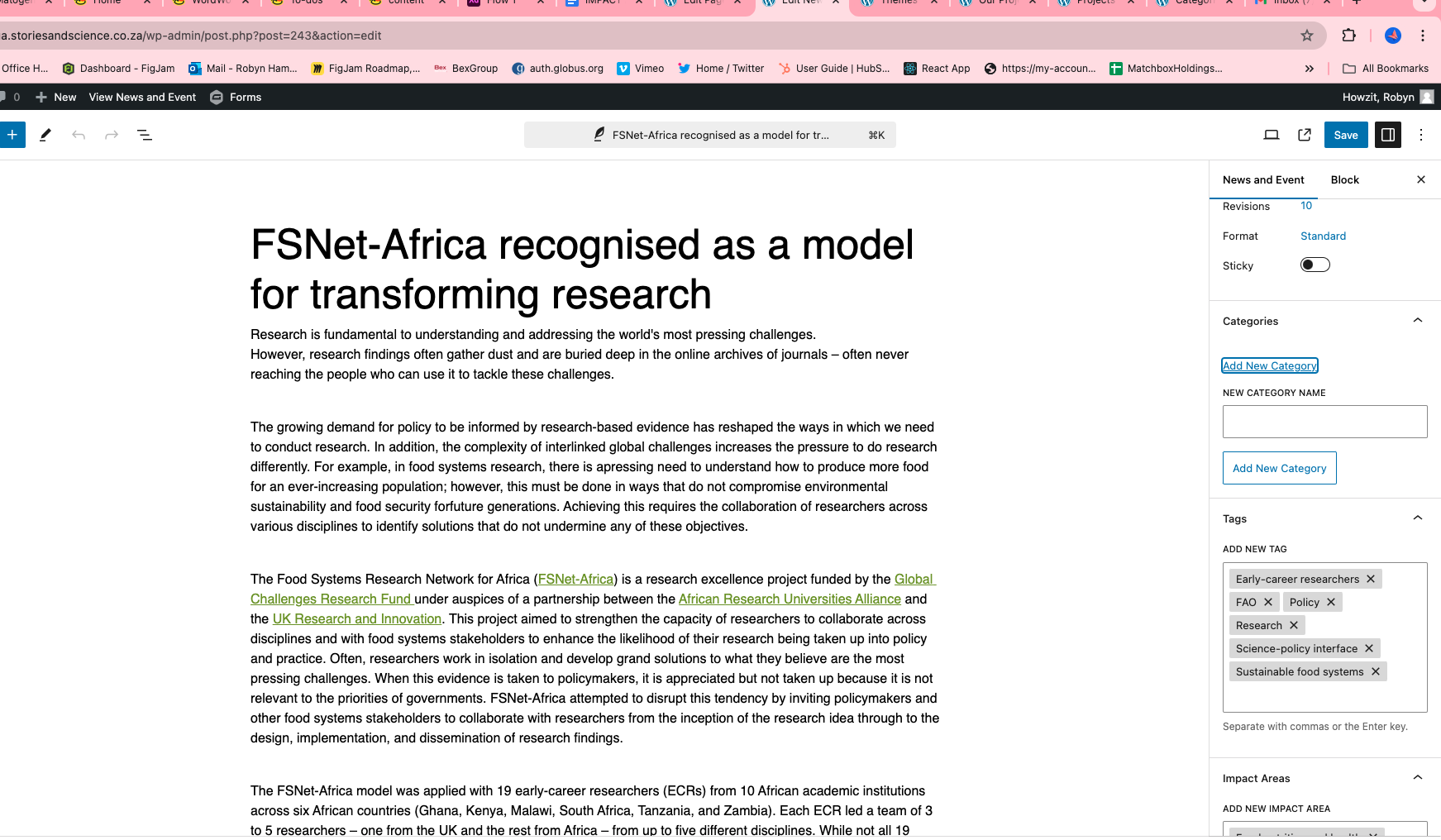The width and height of the screenshot is (1441, 840).
Task: Click the Redo arrow icon
Action: pos(112,135)
